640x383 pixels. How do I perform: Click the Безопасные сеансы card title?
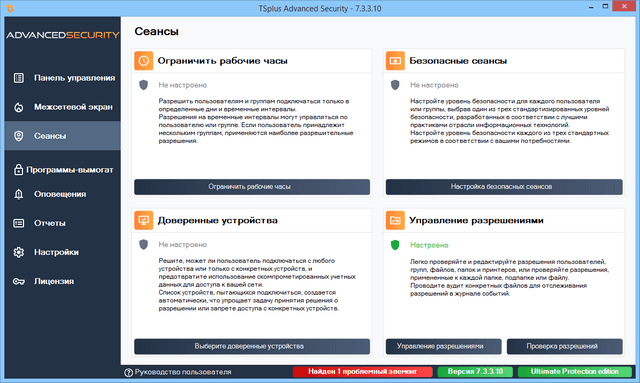click(458, 61)
